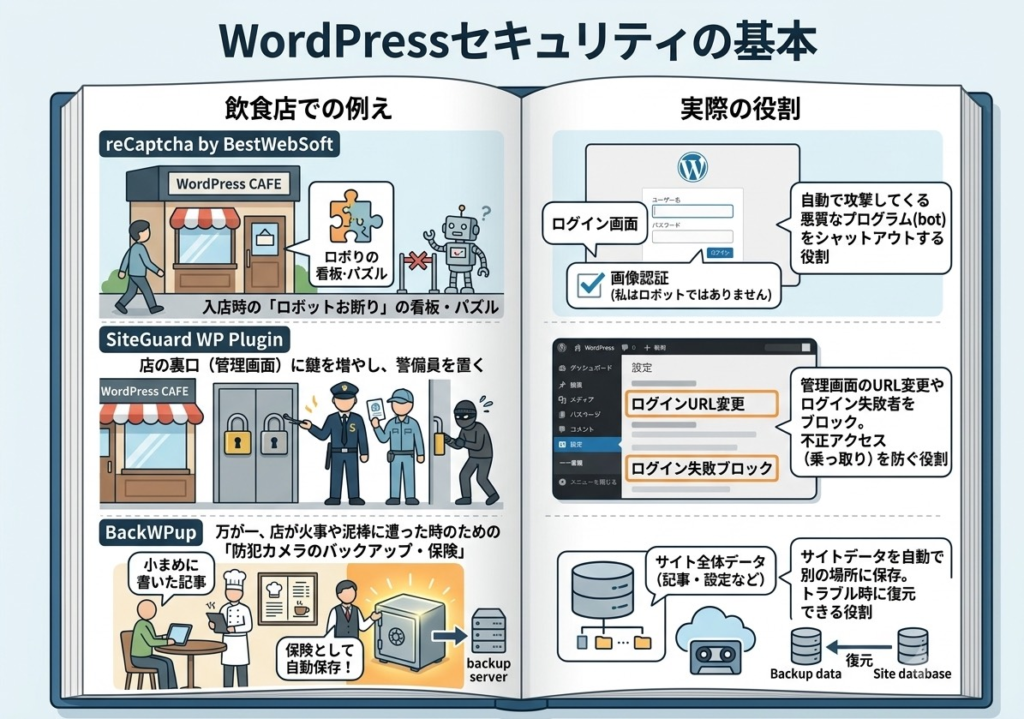Click the 設定 heading in admin content
This screenshot has height=719, width=1024.
(x=641, y=368)
